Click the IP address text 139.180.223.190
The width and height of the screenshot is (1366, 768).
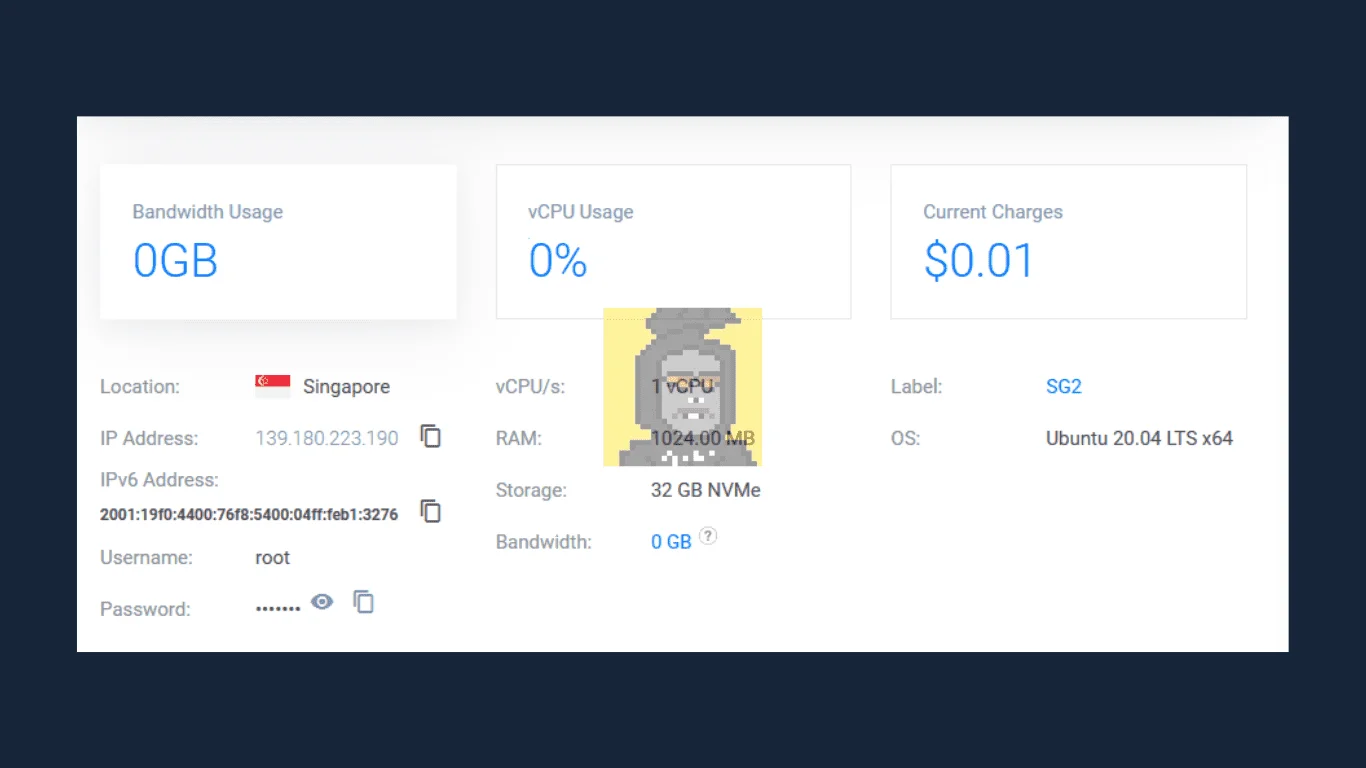327,438
